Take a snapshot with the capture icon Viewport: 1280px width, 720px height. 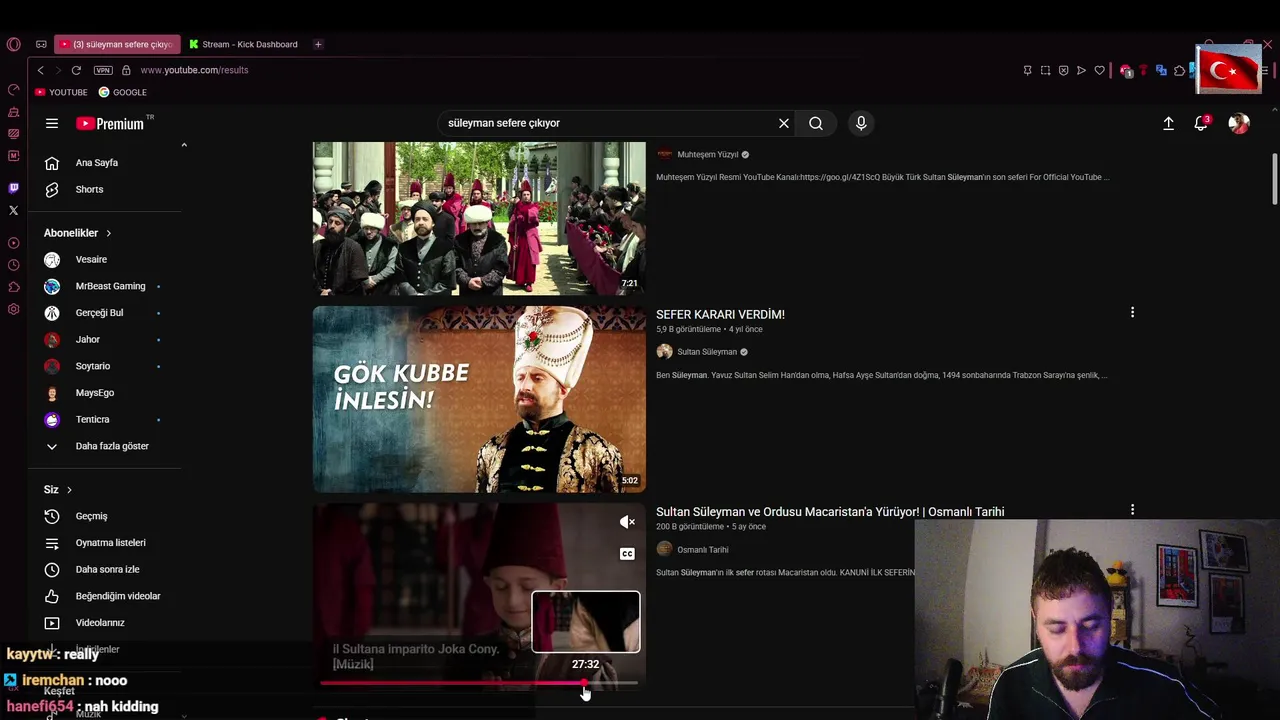click(1045, 70)
